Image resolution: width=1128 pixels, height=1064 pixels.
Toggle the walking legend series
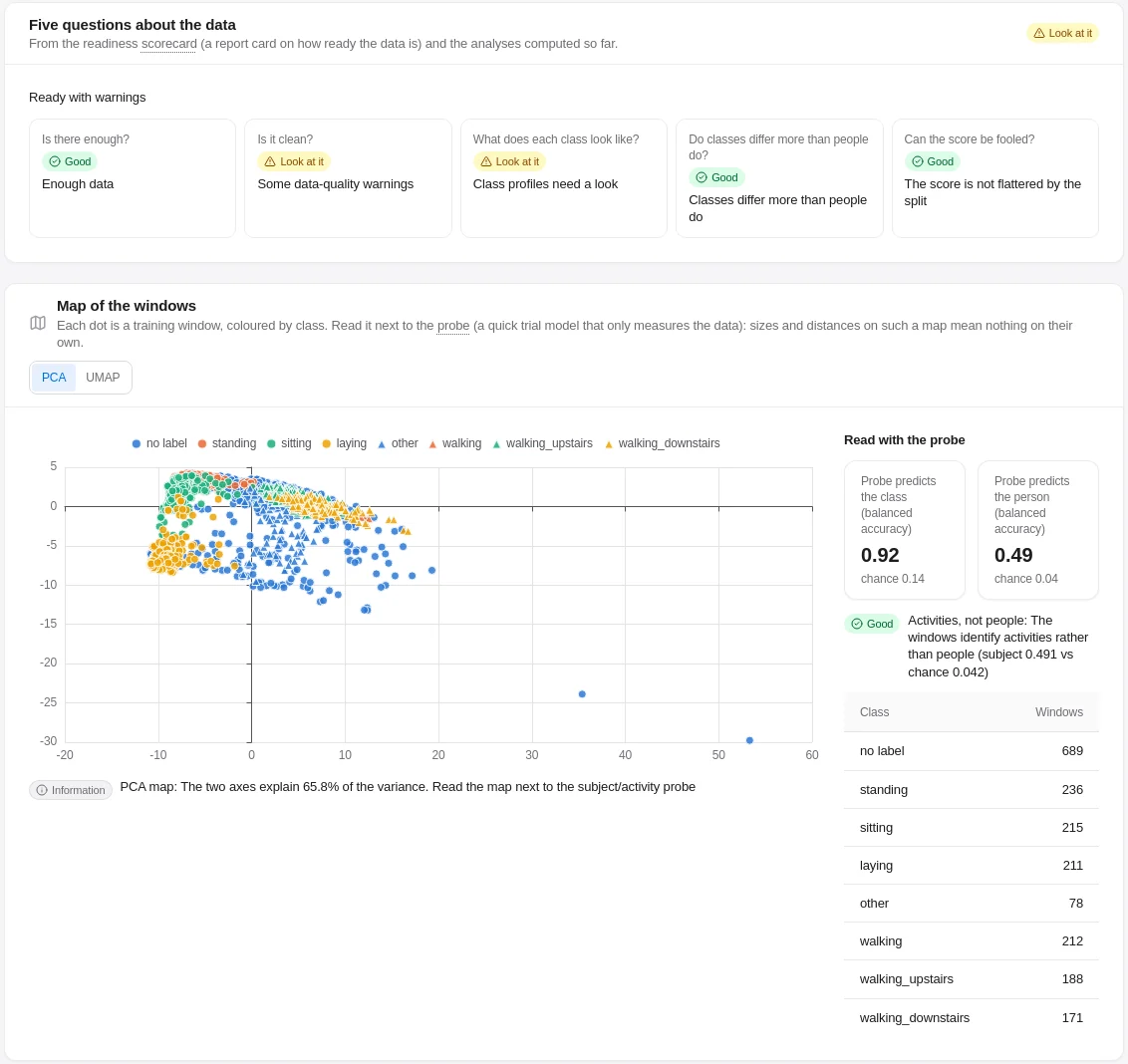tap(454, 443)
